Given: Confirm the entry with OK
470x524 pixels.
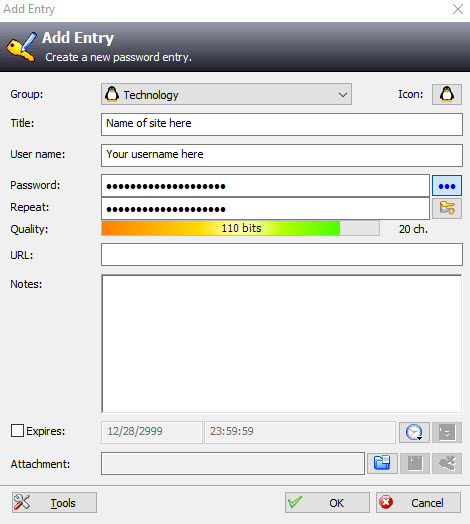Looking at the screenshot, I should point(327,502).
